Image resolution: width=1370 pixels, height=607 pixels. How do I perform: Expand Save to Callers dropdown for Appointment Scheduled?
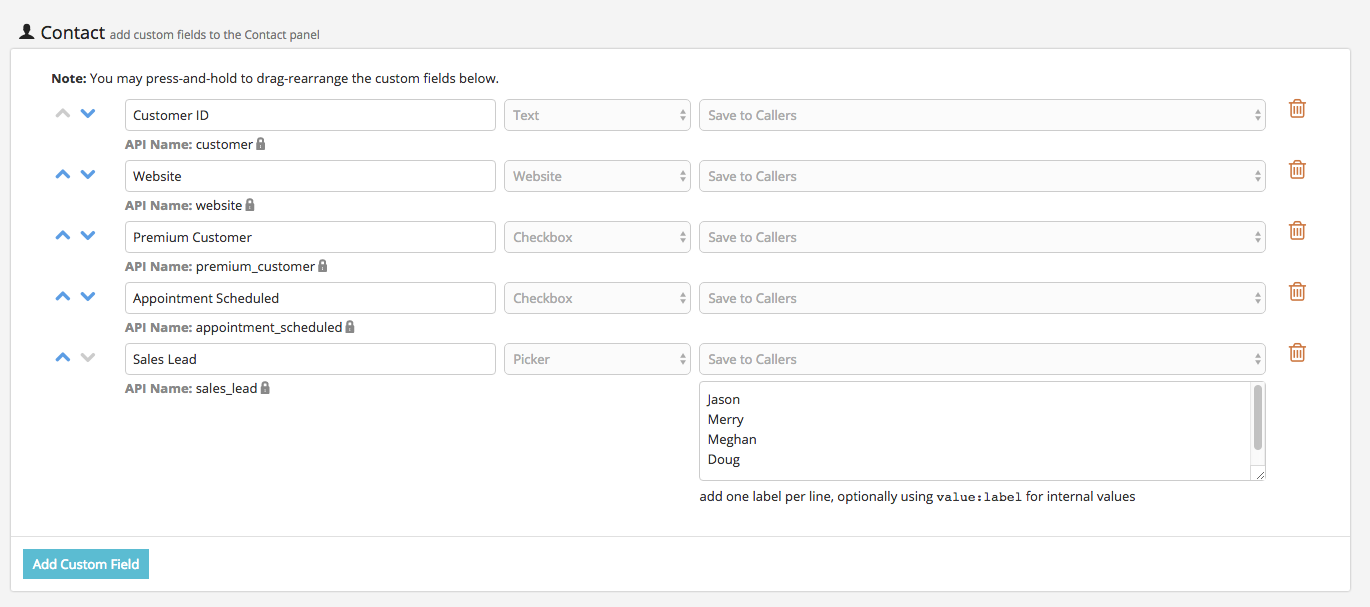[981, 298]
